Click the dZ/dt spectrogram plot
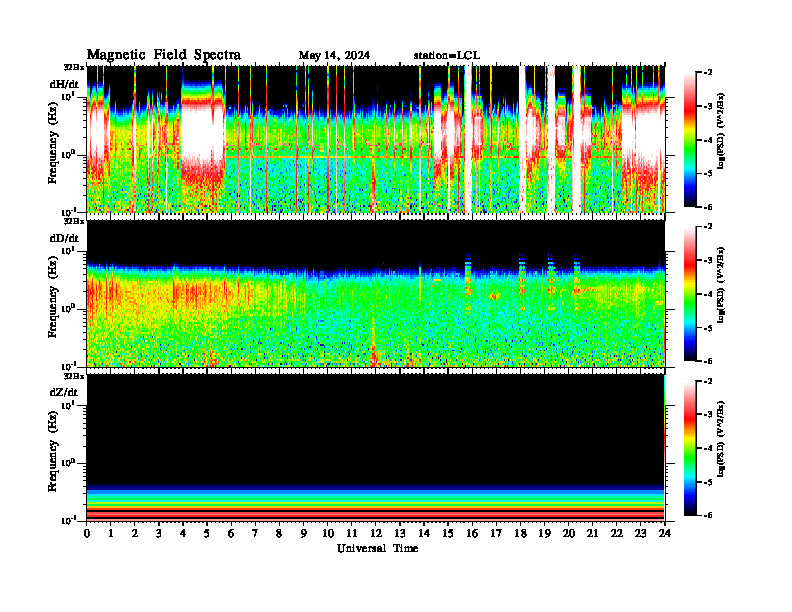 pyautogui.click(x=376, y=447)
